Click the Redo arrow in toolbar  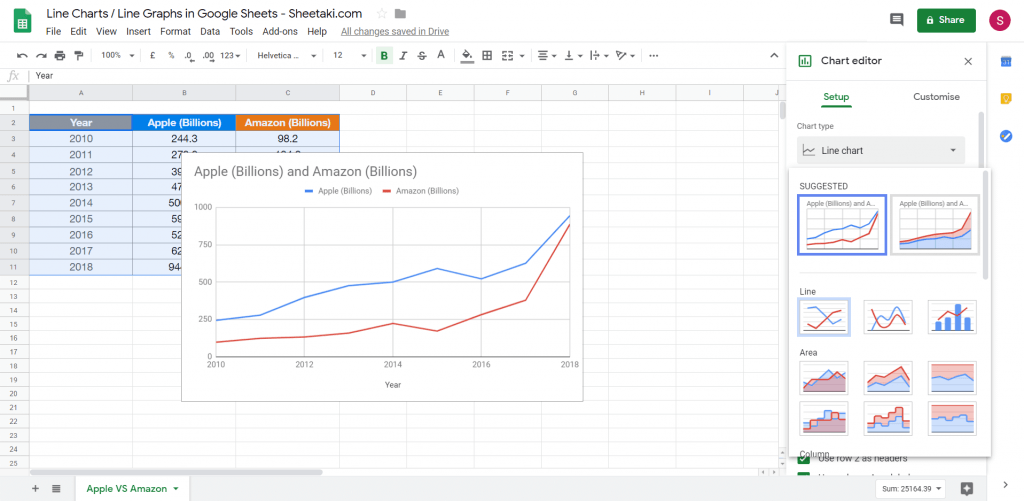[x=41, y=56]
